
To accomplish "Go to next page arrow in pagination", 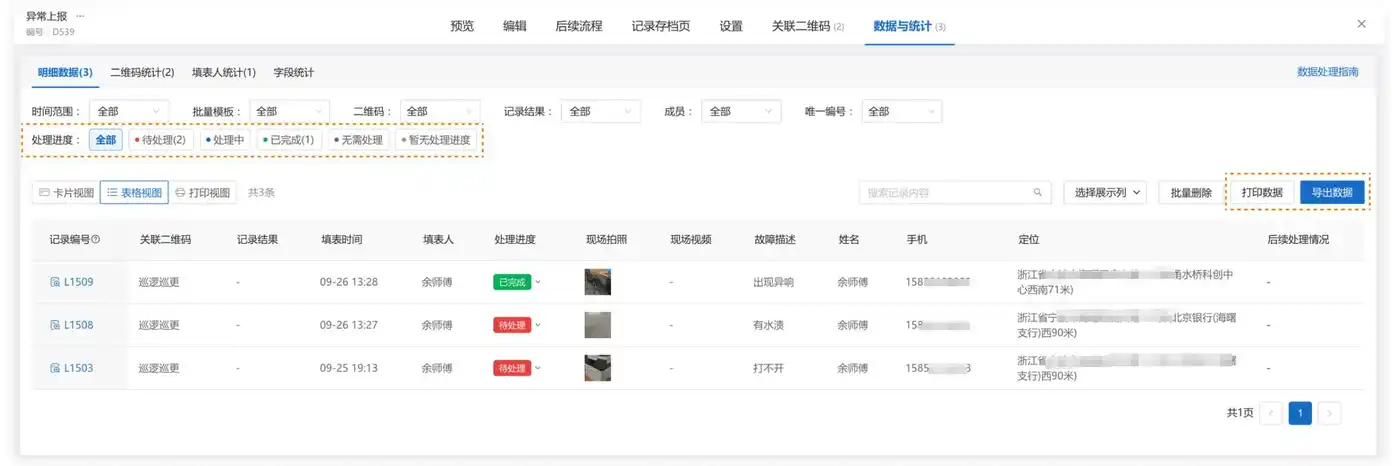I will 1329,413.
